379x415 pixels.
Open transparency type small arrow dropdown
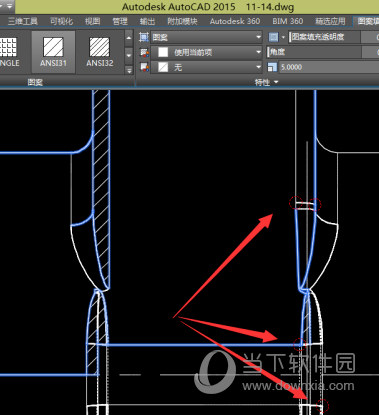click(283, 37)
